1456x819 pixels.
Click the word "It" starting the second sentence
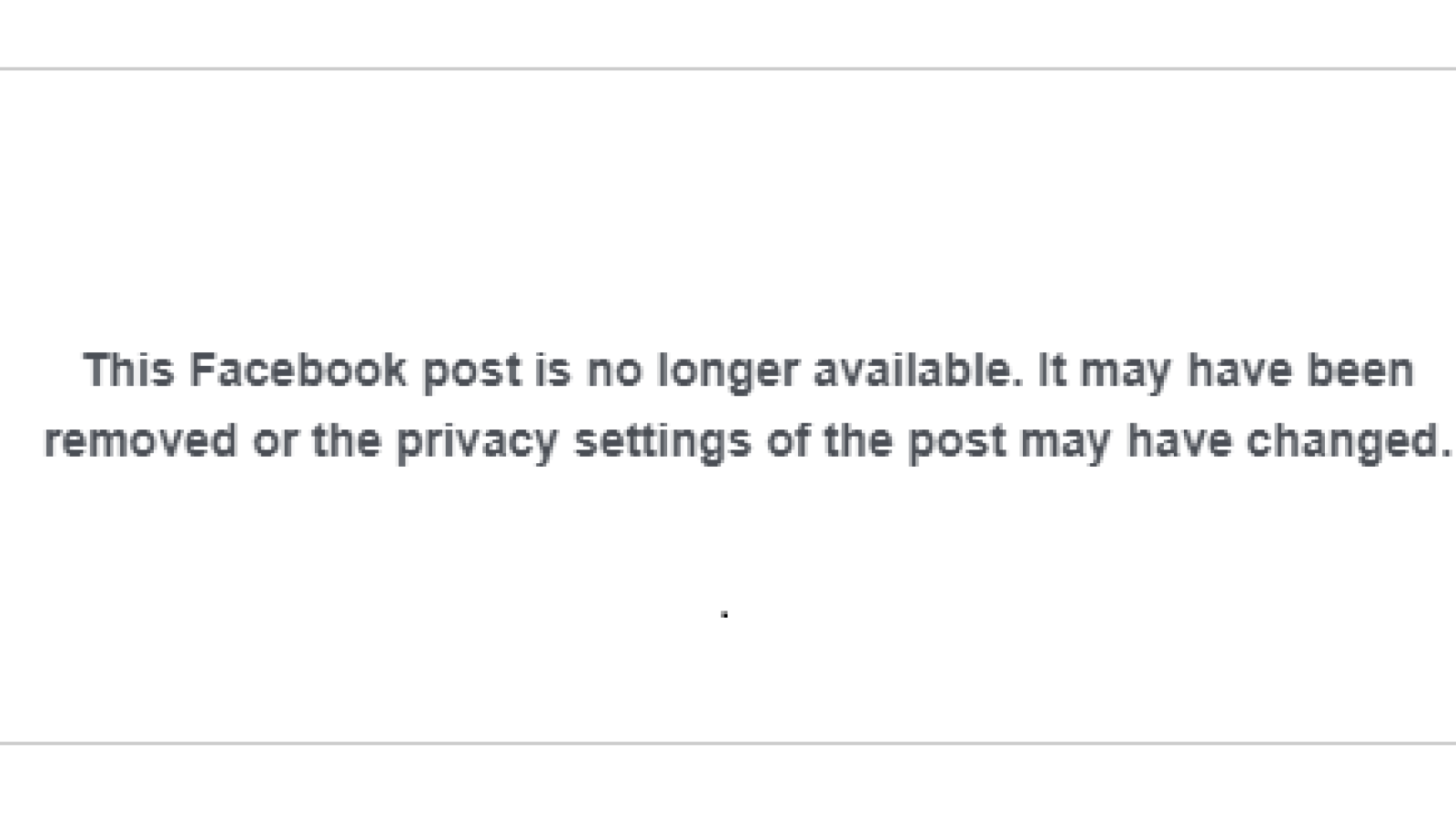[1051, 371]
